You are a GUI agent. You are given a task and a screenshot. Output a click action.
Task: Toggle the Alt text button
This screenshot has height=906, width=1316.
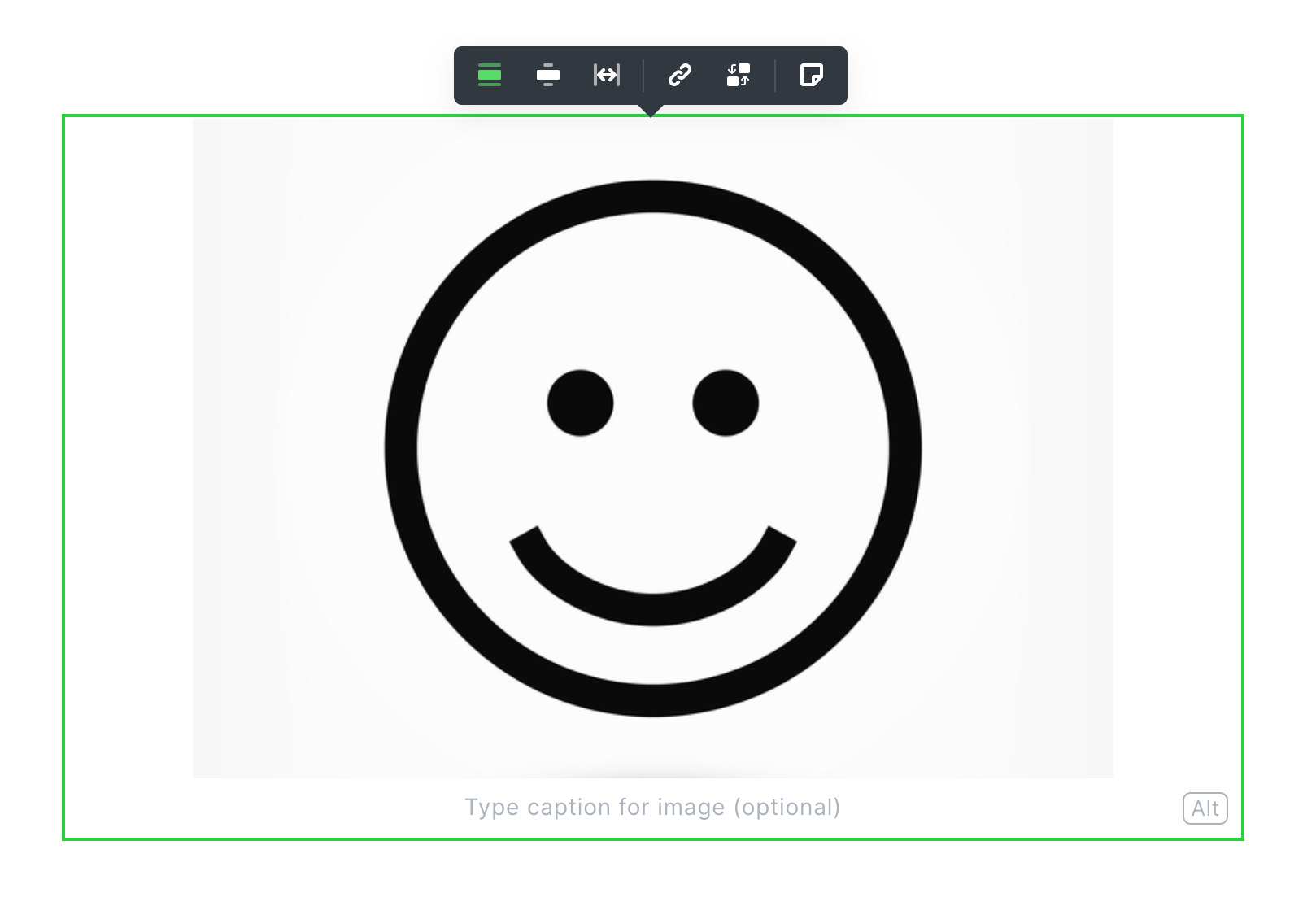click(x=1205, y=808)
